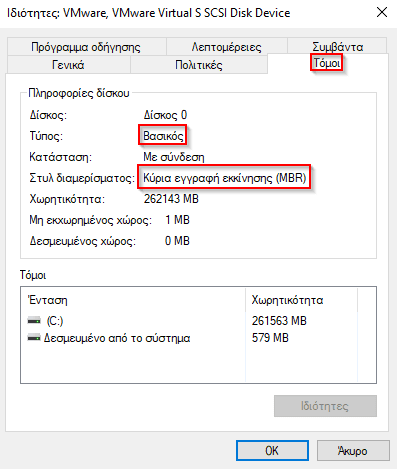This screenshot has width=397, height=469.
Task: Open the Συμβάντα tab
Action: pyautogui.click(x=337, y=47)
